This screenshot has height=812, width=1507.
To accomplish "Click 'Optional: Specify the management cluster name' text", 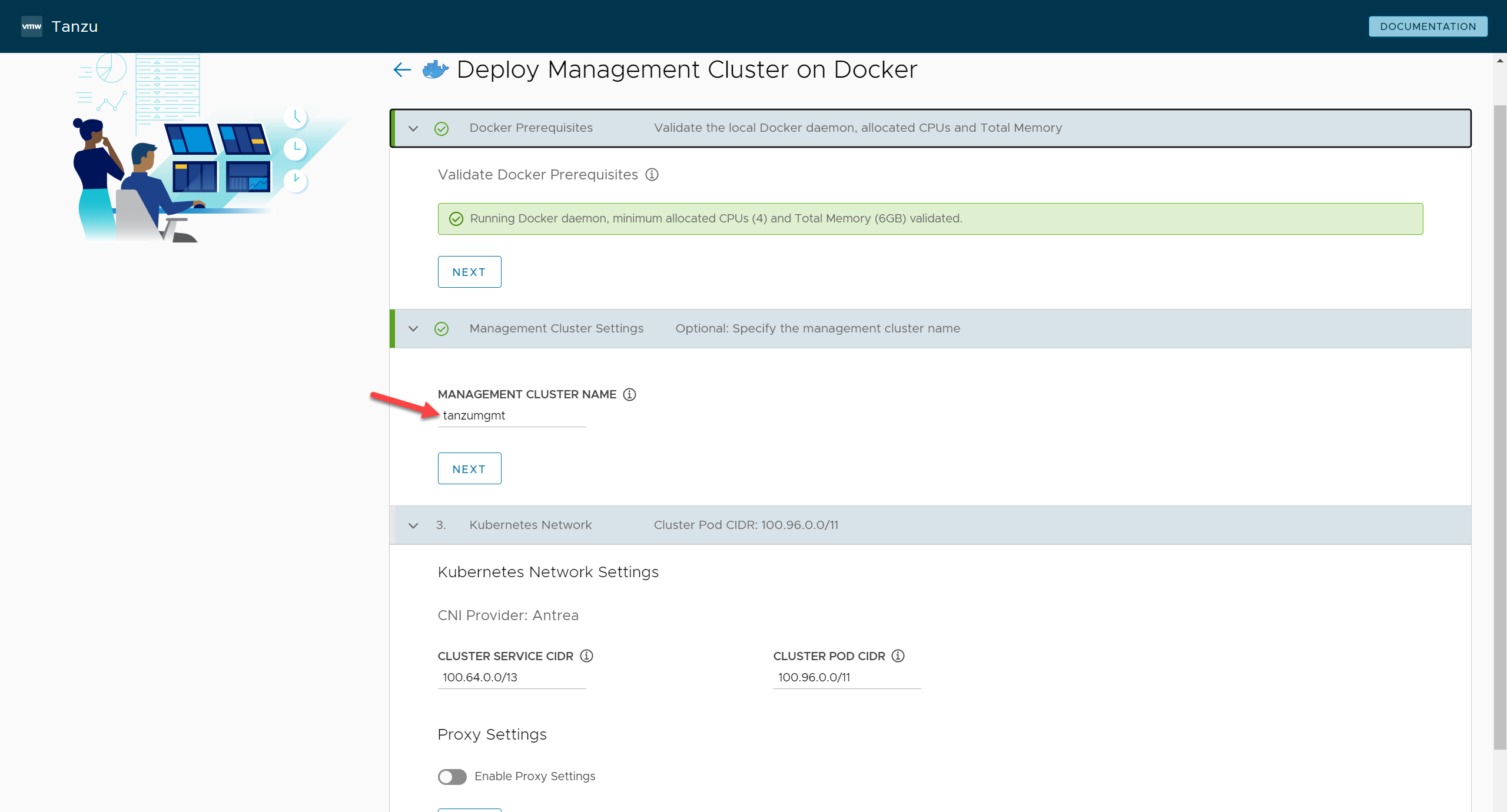I will (x=818, y=328).
